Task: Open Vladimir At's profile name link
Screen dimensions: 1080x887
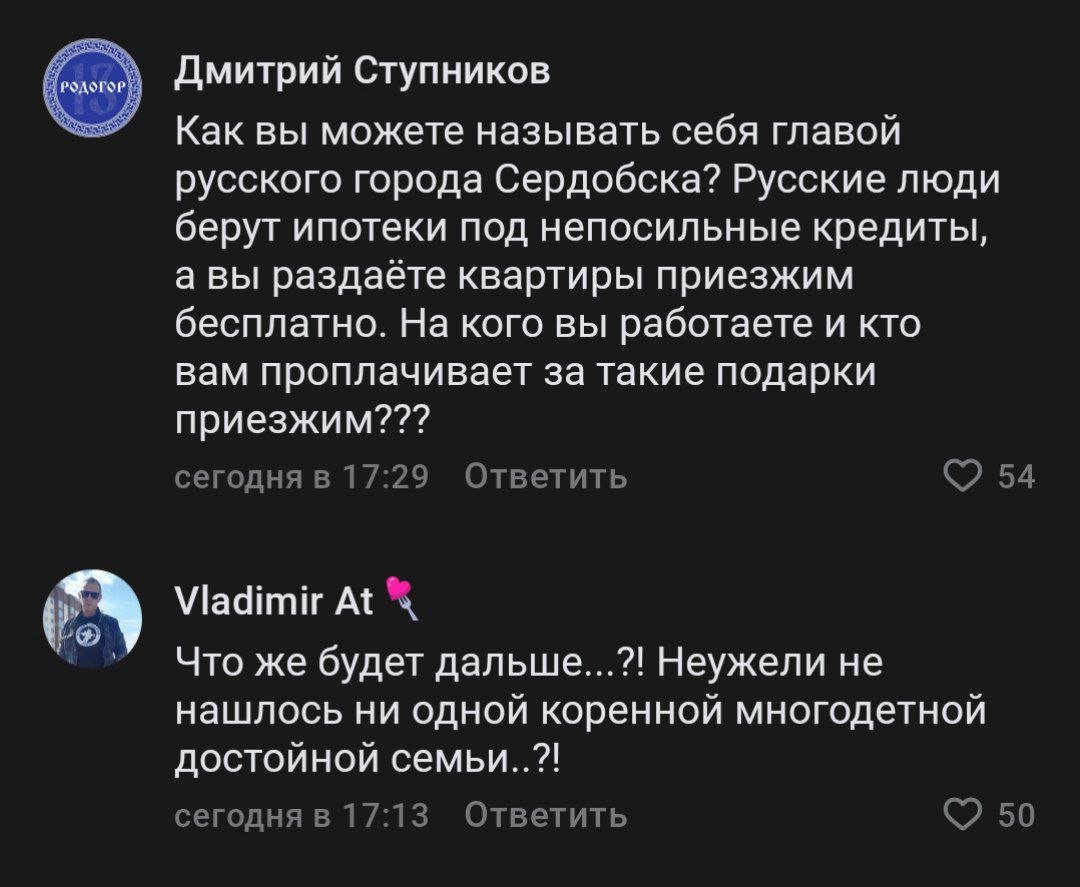Action: (273, 601)
